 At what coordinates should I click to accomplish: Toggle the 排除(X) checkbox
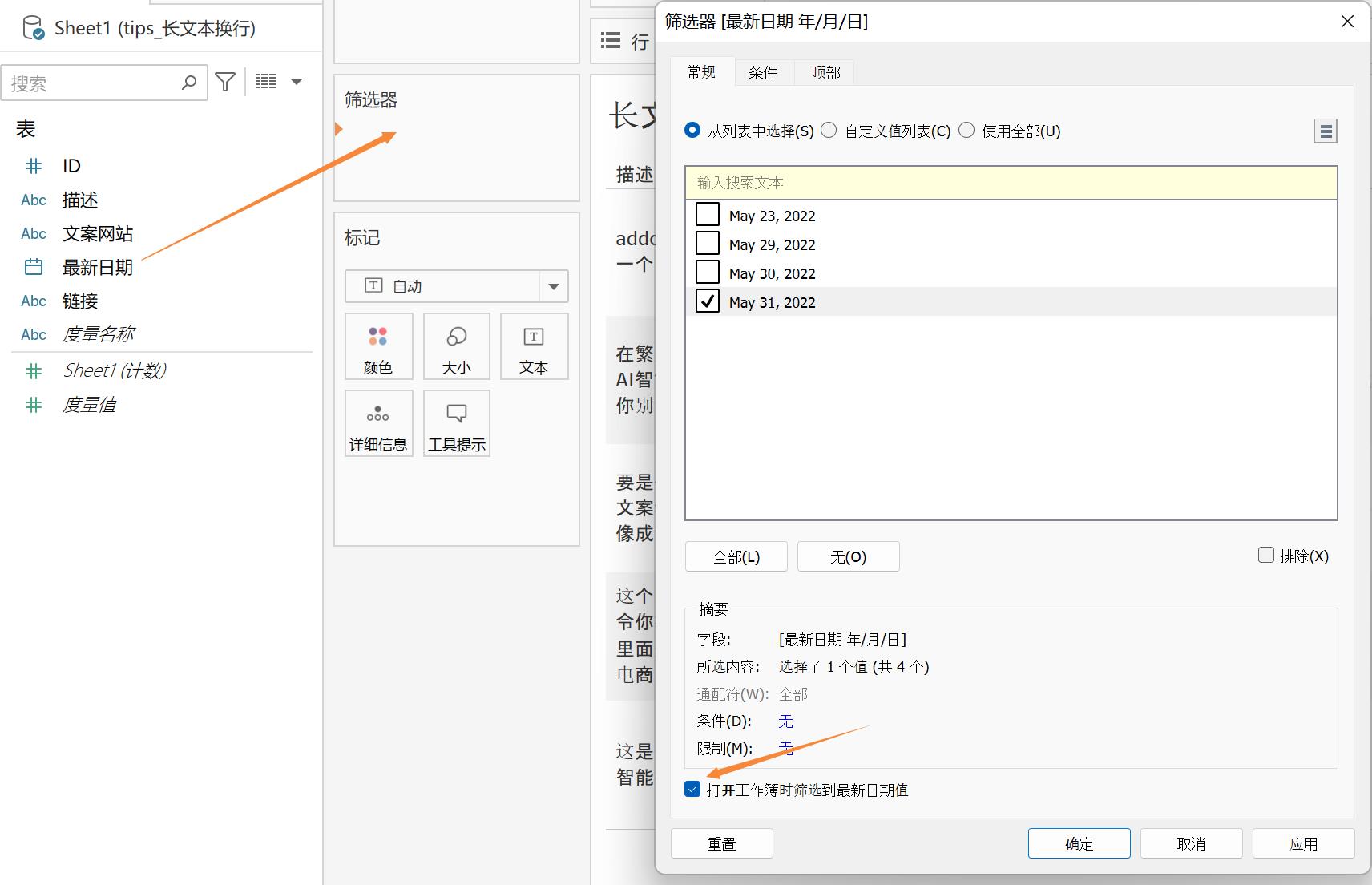[x=1266, y=555]
